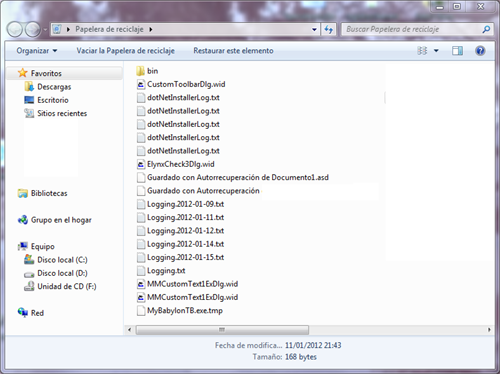
Task: Click the change view icon
Action: click(x=422, y=51)
